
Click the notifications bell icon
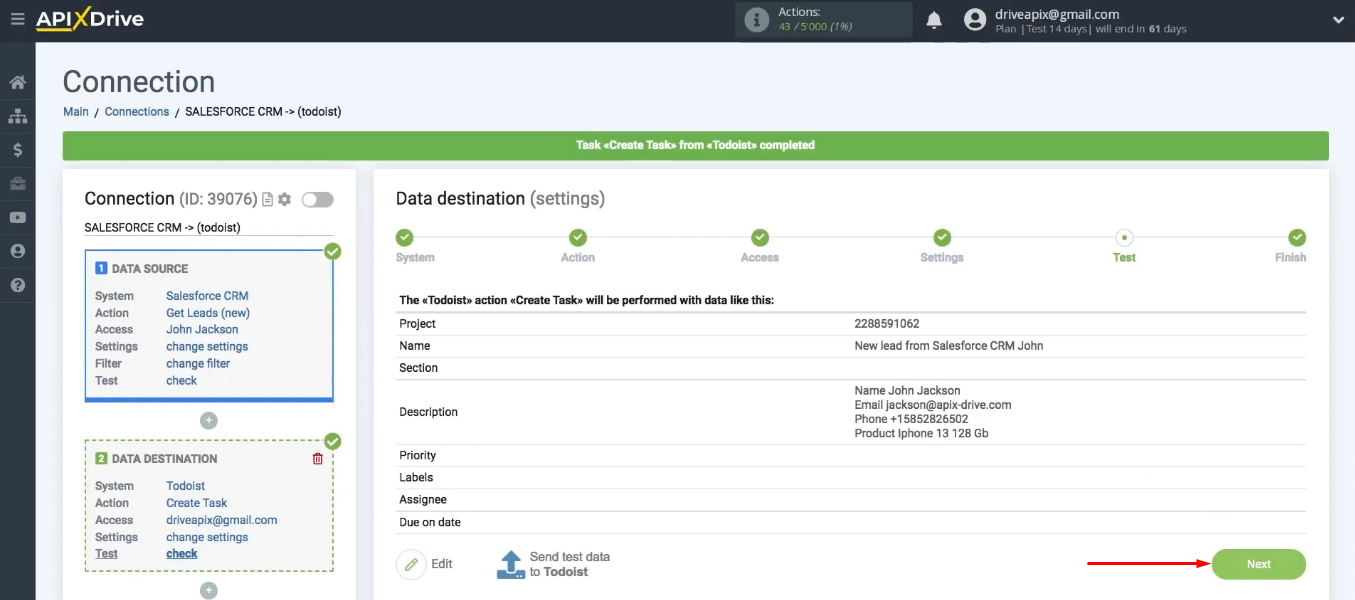click(x=934, y=19)
